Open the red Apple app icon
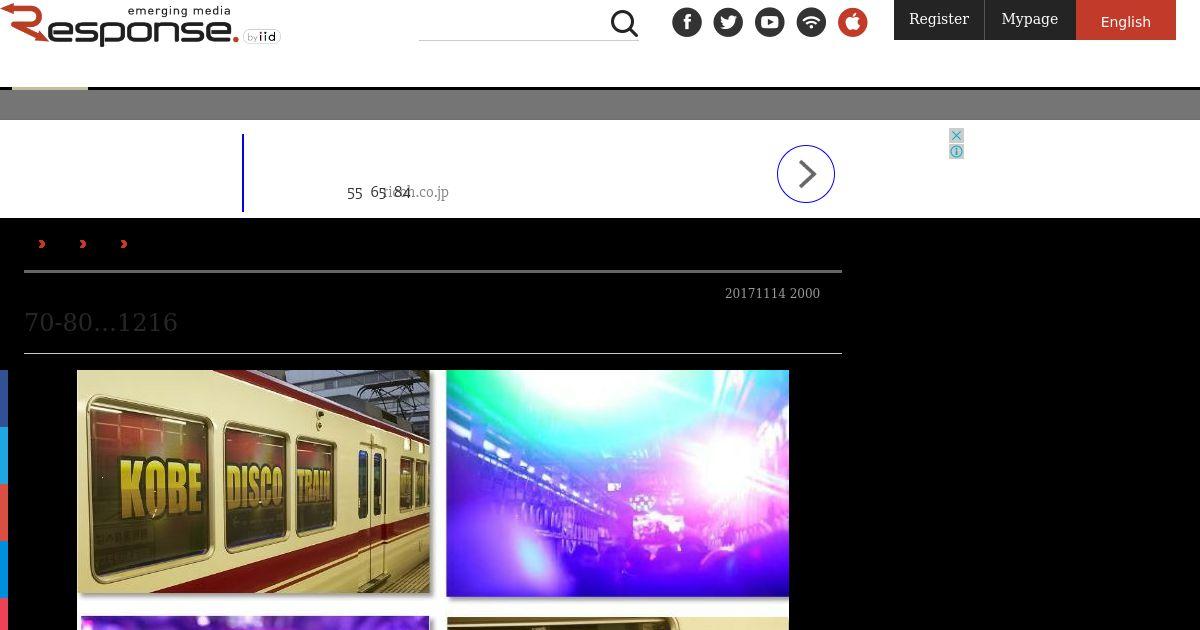1200x630 pixels. click(853, 22)
